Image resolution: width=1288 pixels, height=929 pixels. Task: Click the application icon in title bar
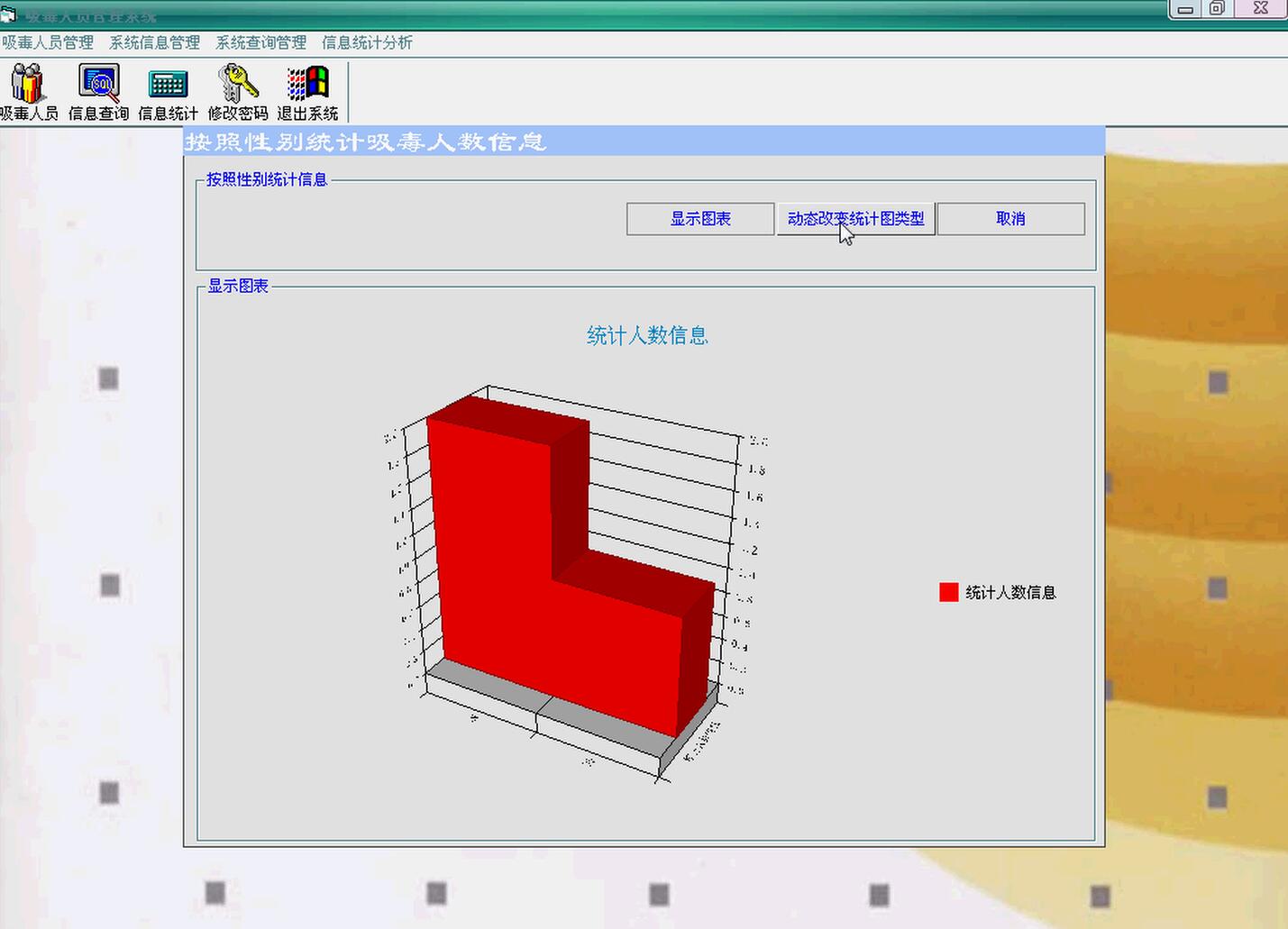coord(8,13)
